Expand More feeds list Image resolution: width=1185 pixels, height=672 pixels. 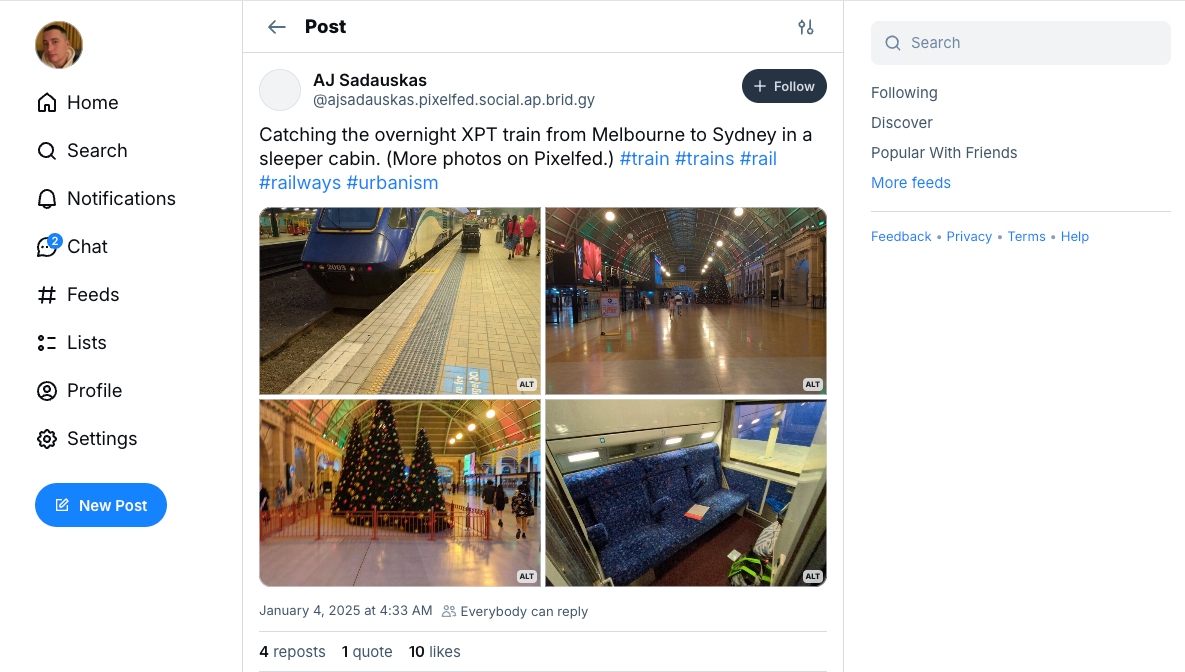(x=911, y=183)
